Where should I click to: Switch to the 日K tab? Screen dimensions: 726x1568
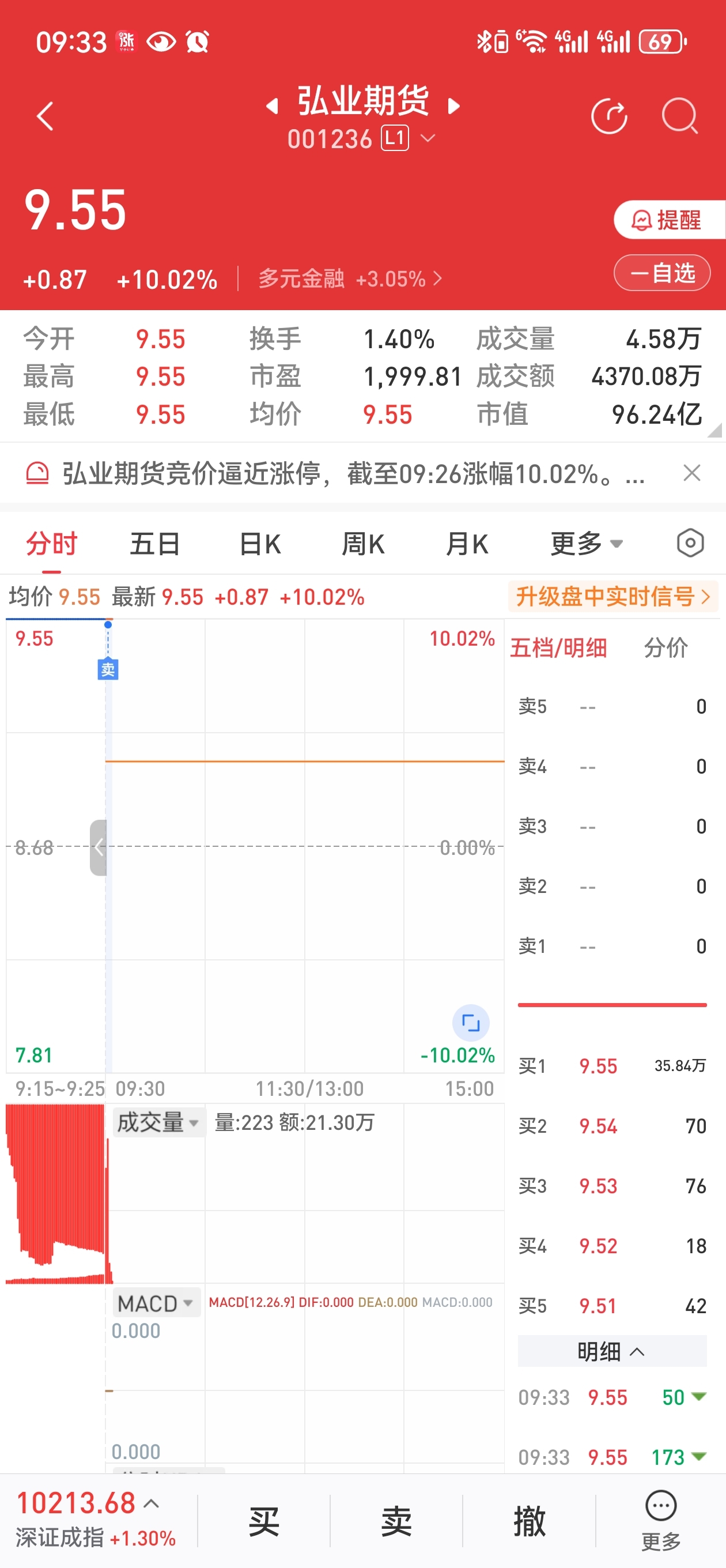[x=260, y=543]
